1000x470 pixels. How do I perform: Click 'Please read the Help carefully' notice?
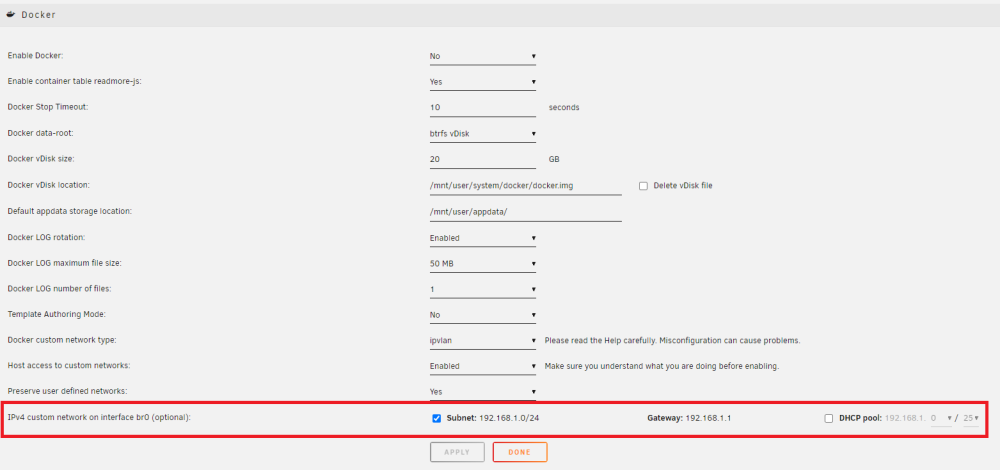pos(672,341)
